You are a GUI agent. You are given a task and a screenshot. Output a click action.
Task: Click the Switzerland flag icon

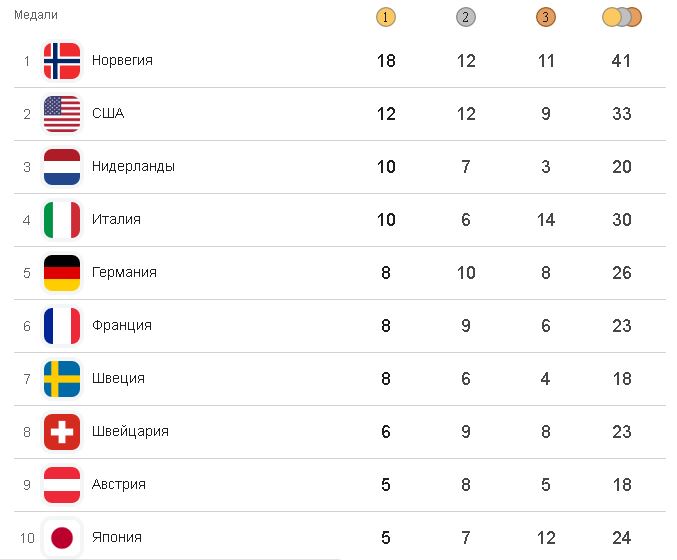click(x=61, y=432)
